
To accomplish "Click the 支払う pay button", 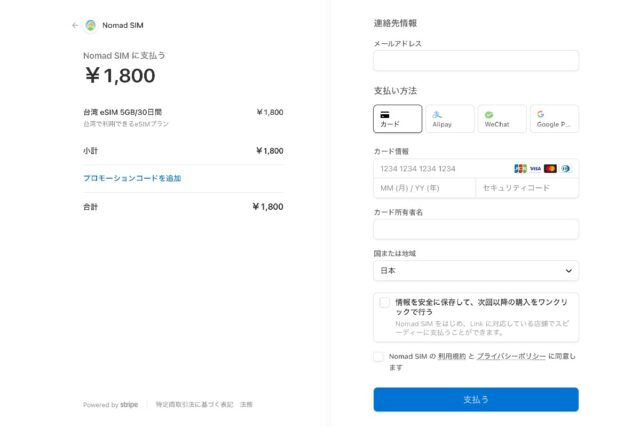I will point(475,399).
